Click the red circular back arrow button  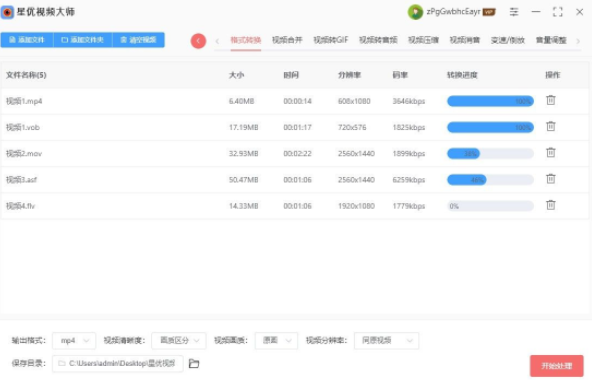[198, 41]
